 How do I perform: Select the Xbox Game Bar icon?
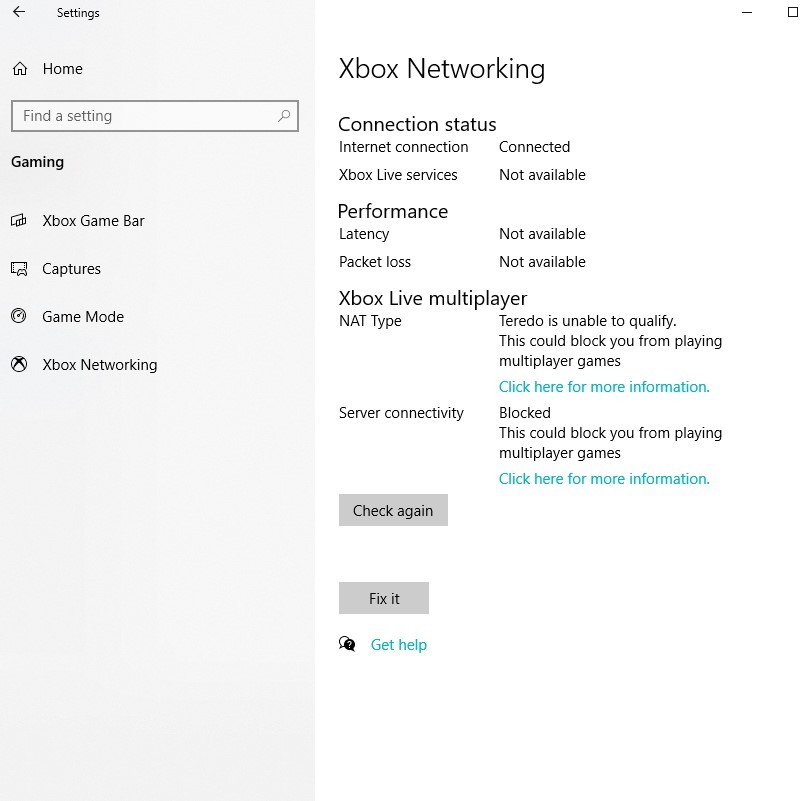click(19, 221)
